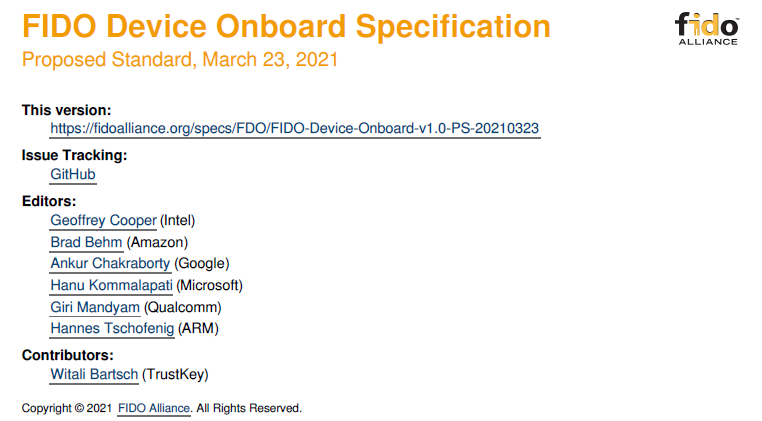Click the "(TrustKey)" affiliation text
The image size is (762, 421).
pos(175,374)
